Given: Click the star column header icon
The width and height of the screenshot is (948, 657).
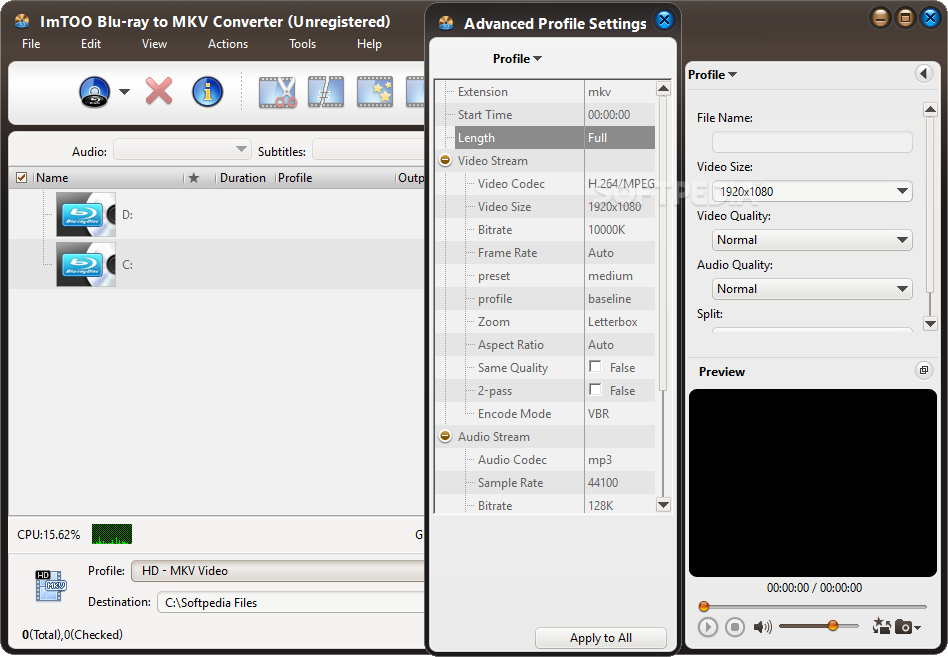Looking at the screenshot, I should [193, 178].
